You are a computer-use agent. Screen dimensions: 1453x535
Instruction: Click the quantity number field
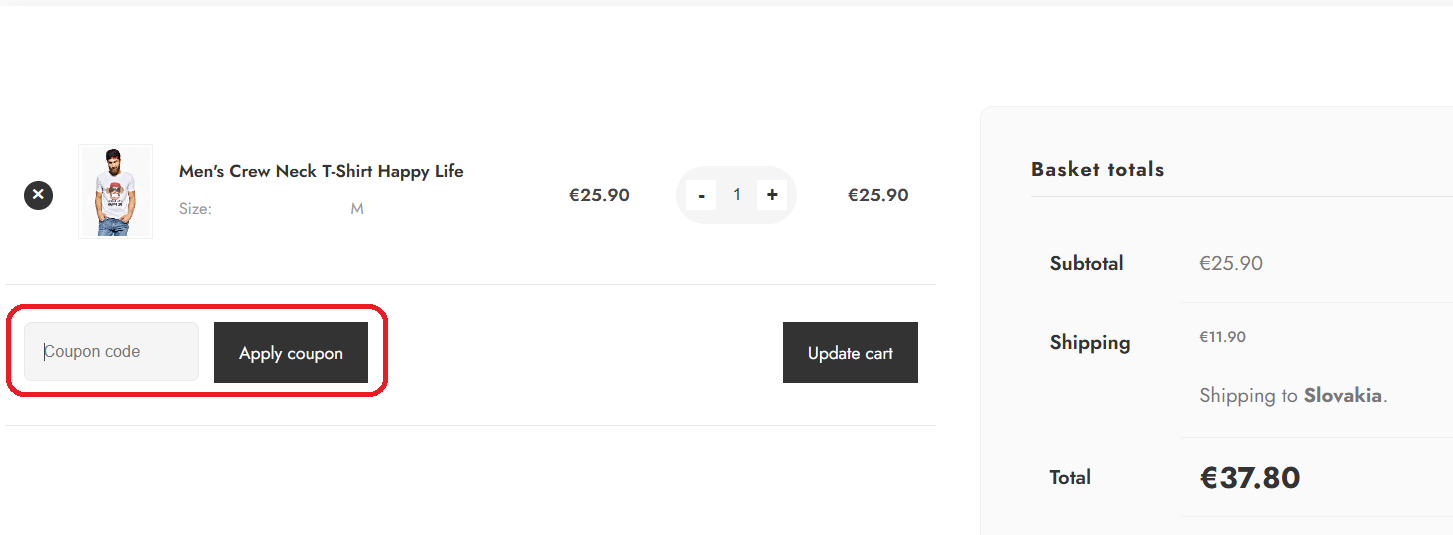tap(737, 195)
